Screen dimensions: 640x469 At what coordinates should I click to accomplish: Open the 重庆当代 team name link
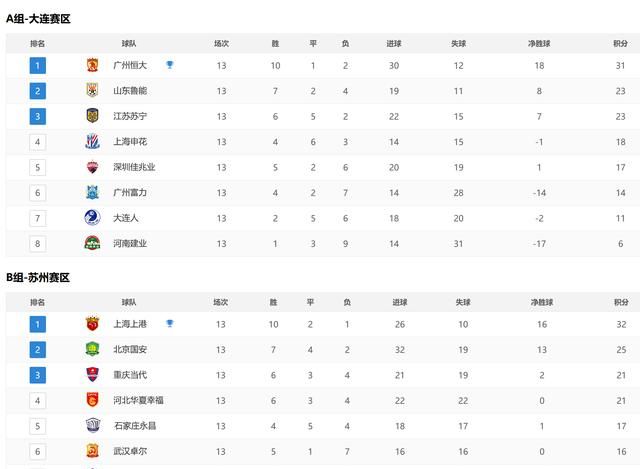(x=130, y=375)
